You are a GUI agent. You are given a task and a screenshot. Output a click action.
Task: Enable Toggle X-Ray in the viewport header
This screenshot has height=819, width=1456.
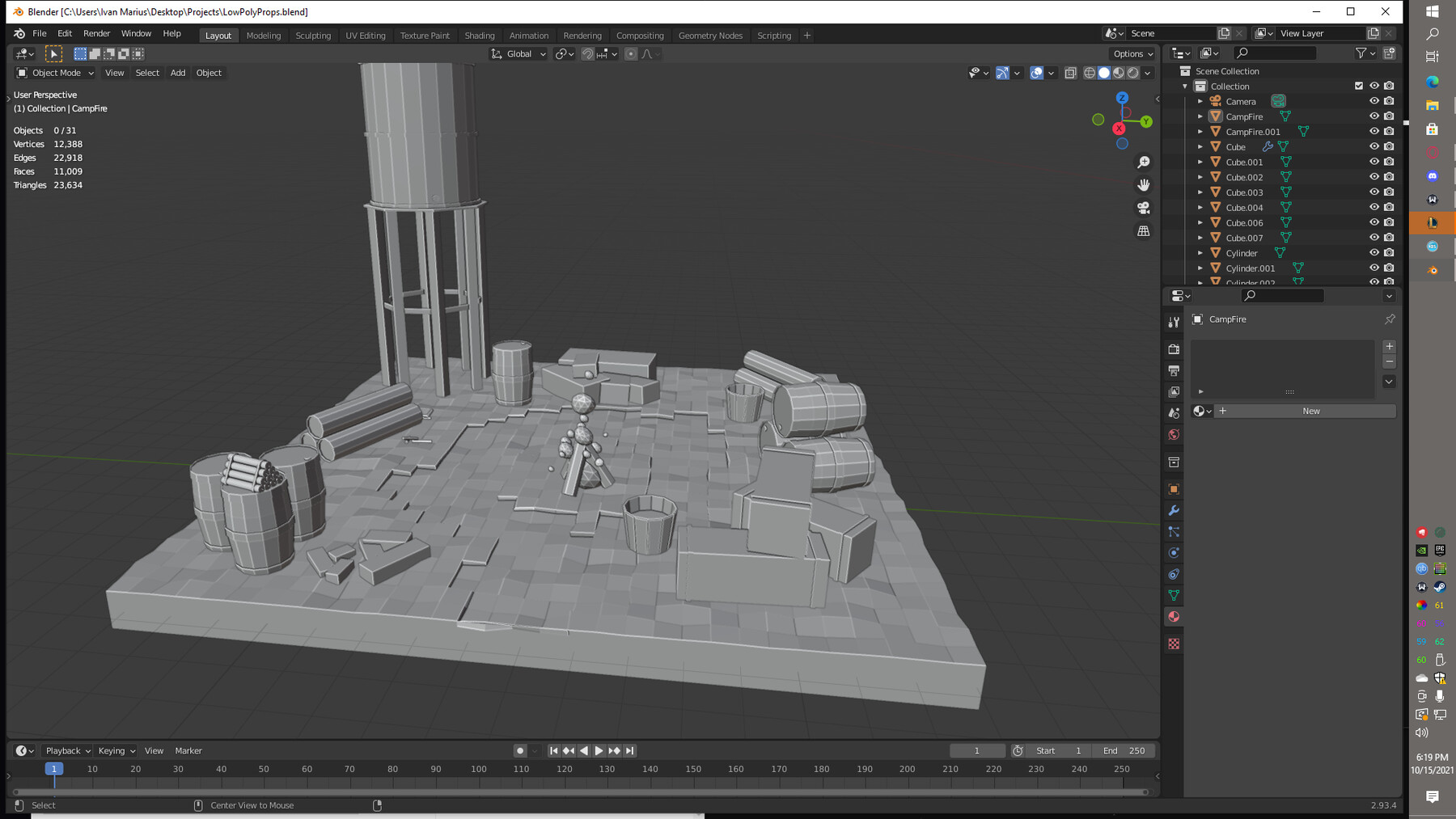(1071, 73)
